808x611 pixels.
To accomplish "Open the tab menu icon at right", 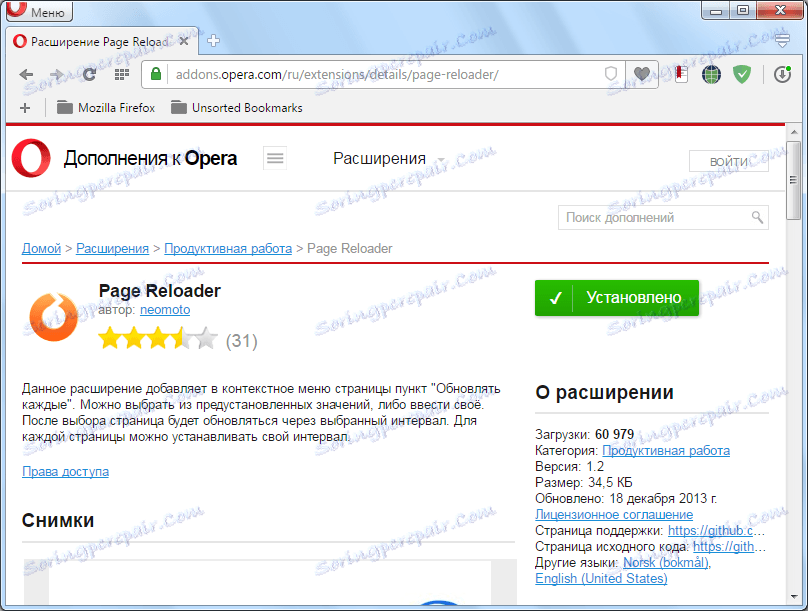I will [782, 41].
